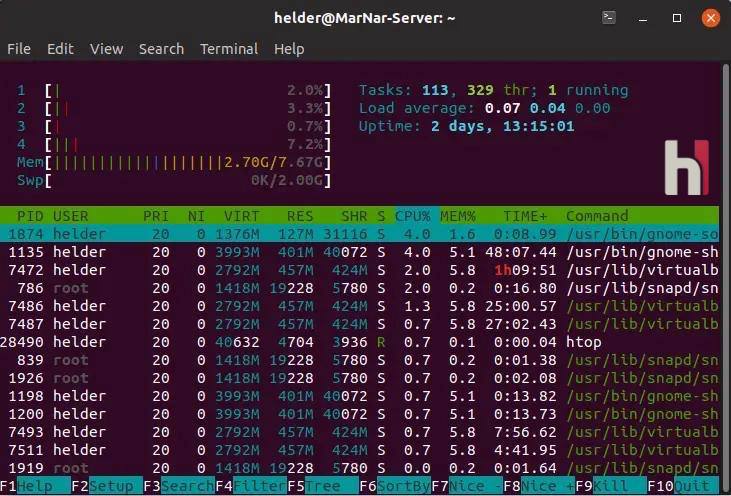This screenshot has width=731, height=496.
Task: Click time value 1h09:51
Action: (x=525, y=270)
